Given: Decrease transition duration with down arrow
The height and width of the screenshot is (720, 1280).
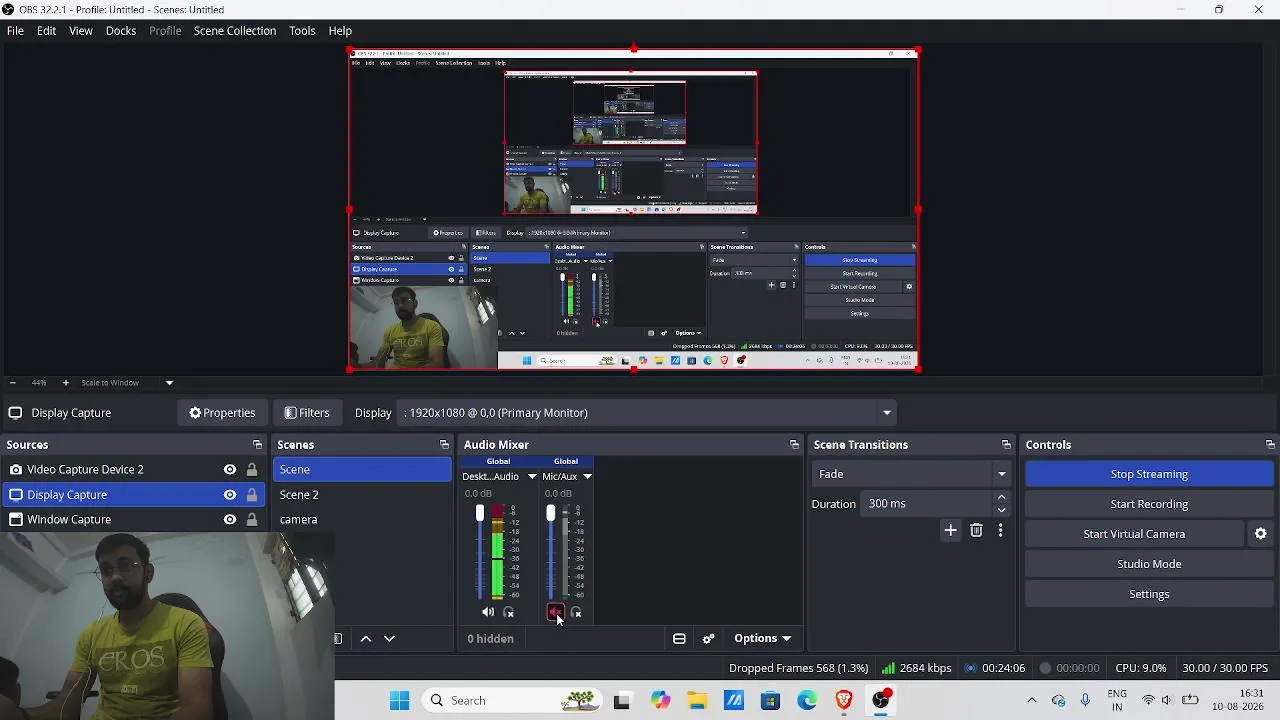Looking at the screenshot, I should click(1002, 510).
